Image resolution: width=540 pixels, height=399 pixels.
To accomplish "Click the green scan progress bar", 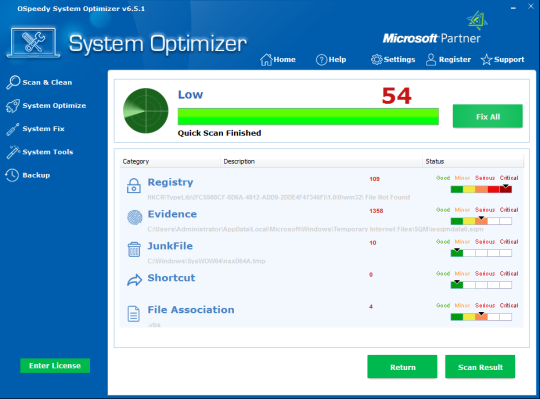I will click(x=308, y=116).
